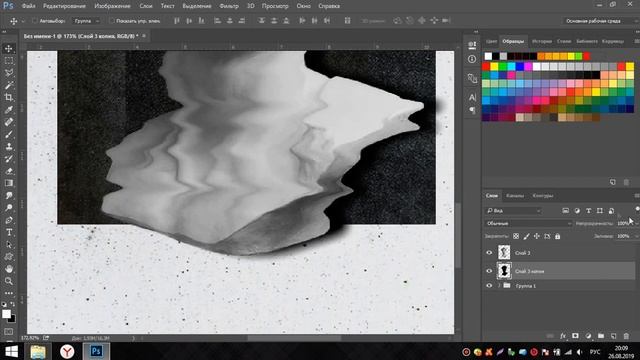Image resolution: width=640 pixels, height=360 pixels.
Task: Toggle lock image pixels brush icon
Action: click(527, 236)
